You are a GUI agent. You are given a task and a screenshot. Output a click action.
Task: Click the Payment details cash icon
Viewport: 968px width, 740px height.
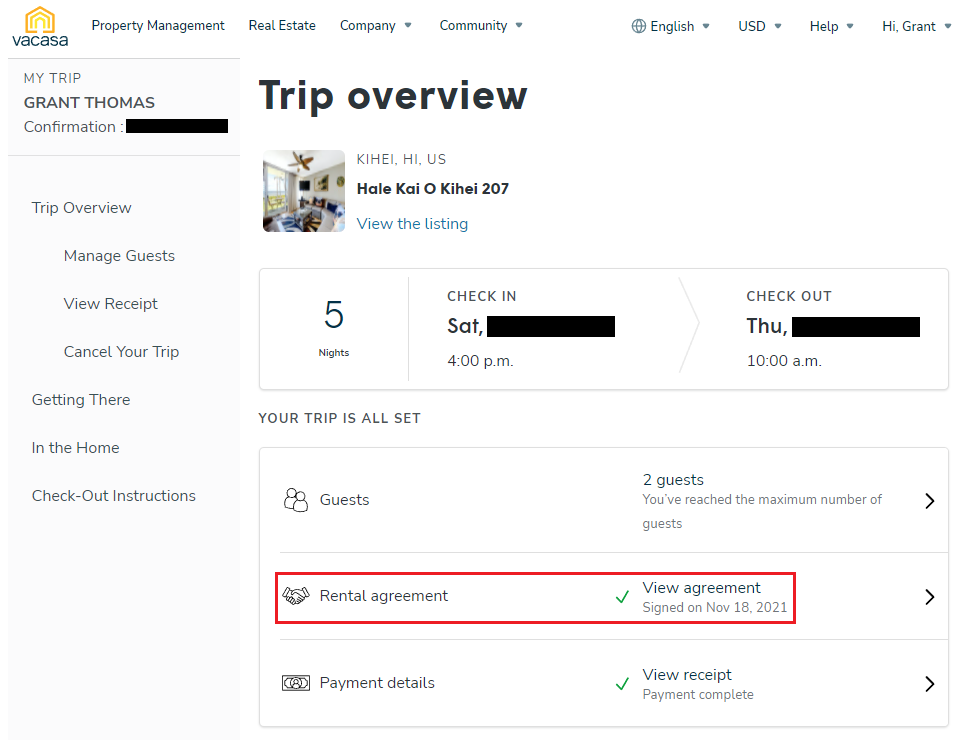point(296,683)
